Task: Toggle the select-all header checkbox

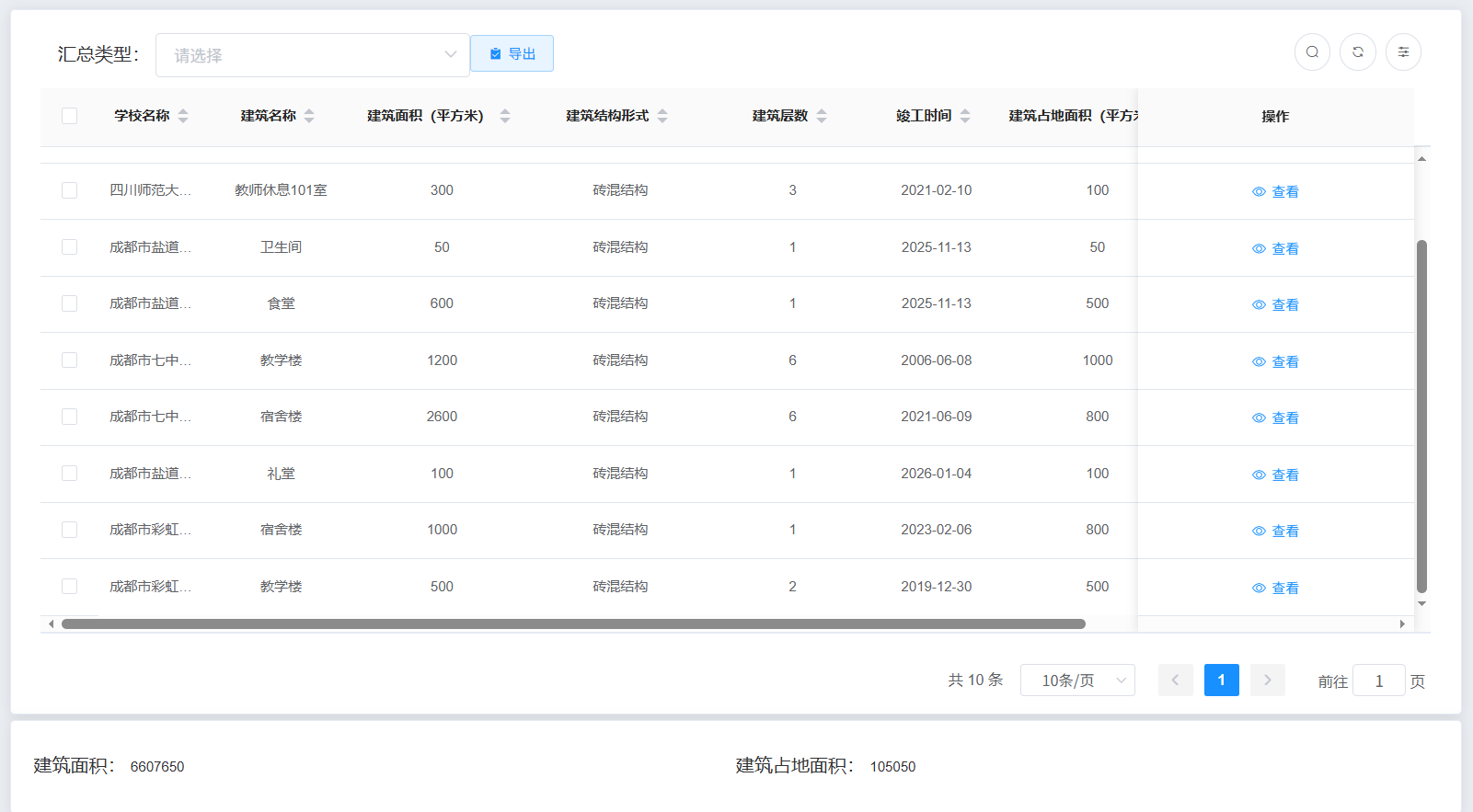Action: pyautogui.click(x=69, y=116)
